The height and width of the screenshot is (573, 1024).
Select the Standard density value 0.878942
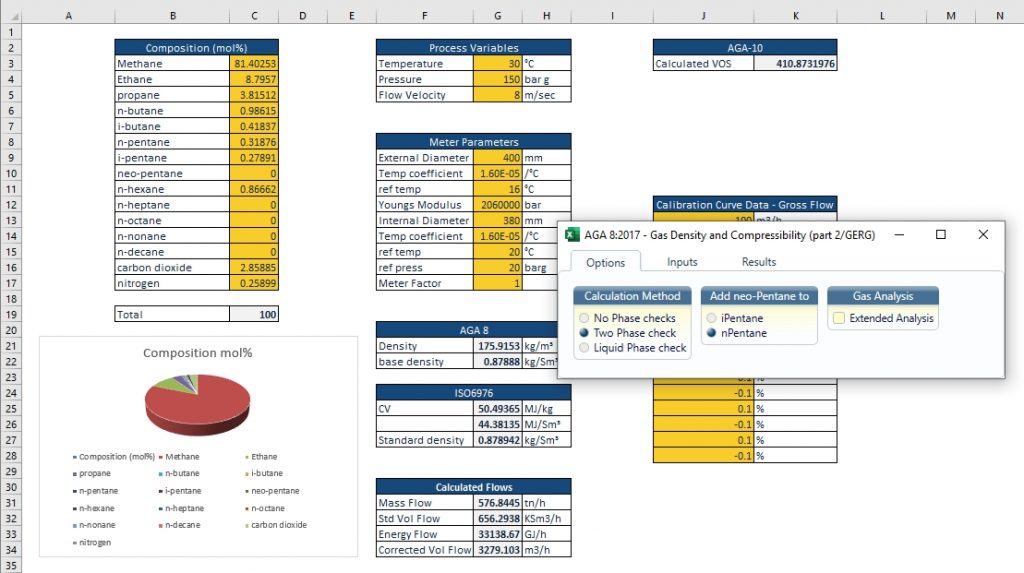(x=498, y=440)
